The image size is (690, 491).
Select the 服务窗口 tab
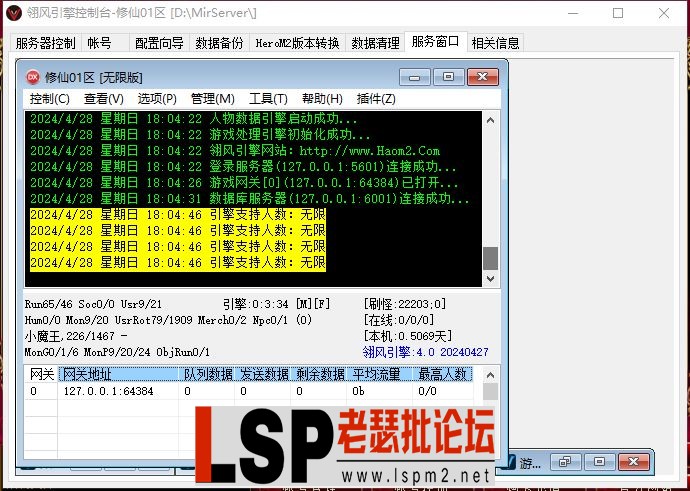435,42
